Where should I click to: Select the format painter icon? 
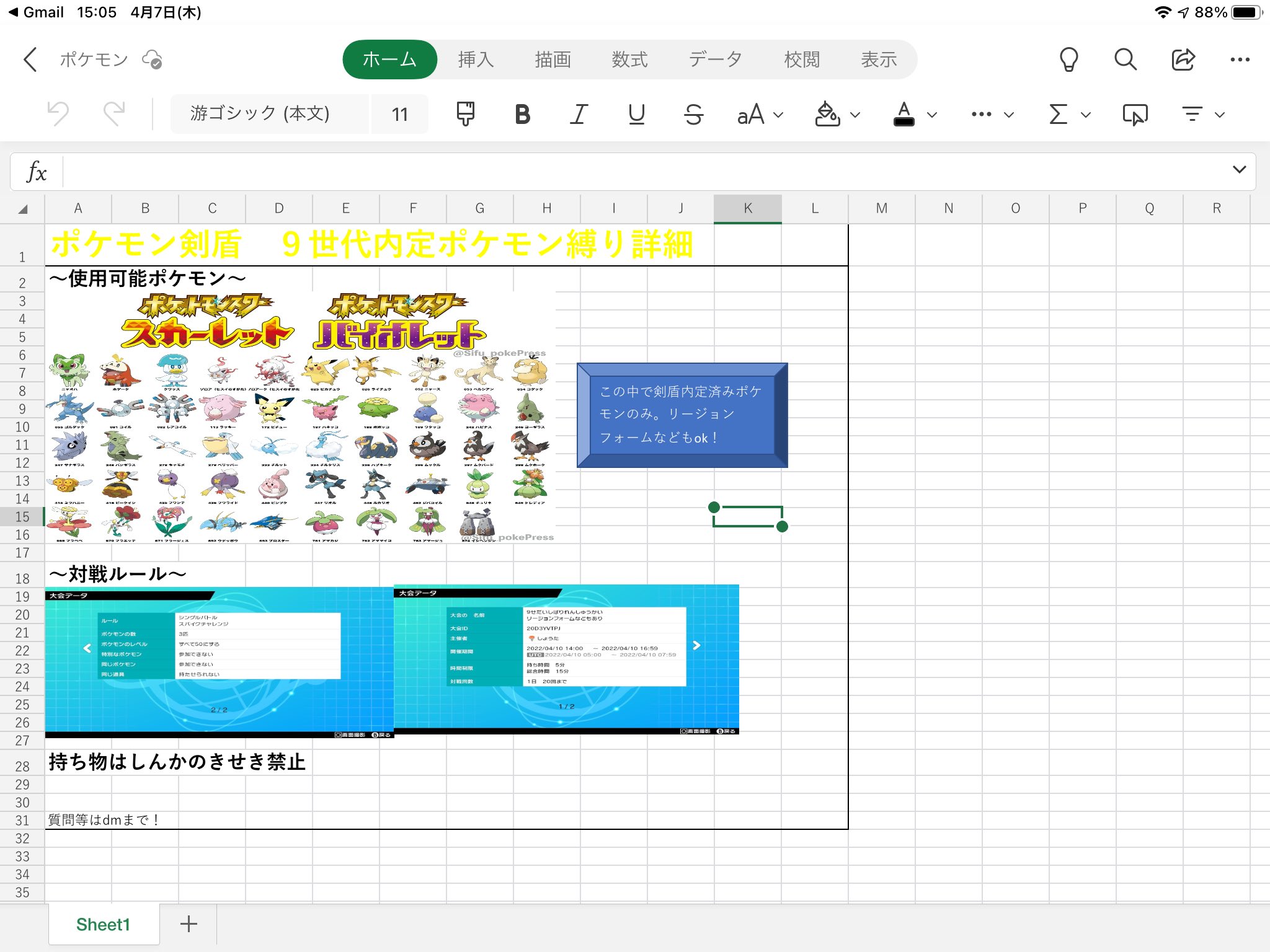pyautogui.click(x=465, y=114)
